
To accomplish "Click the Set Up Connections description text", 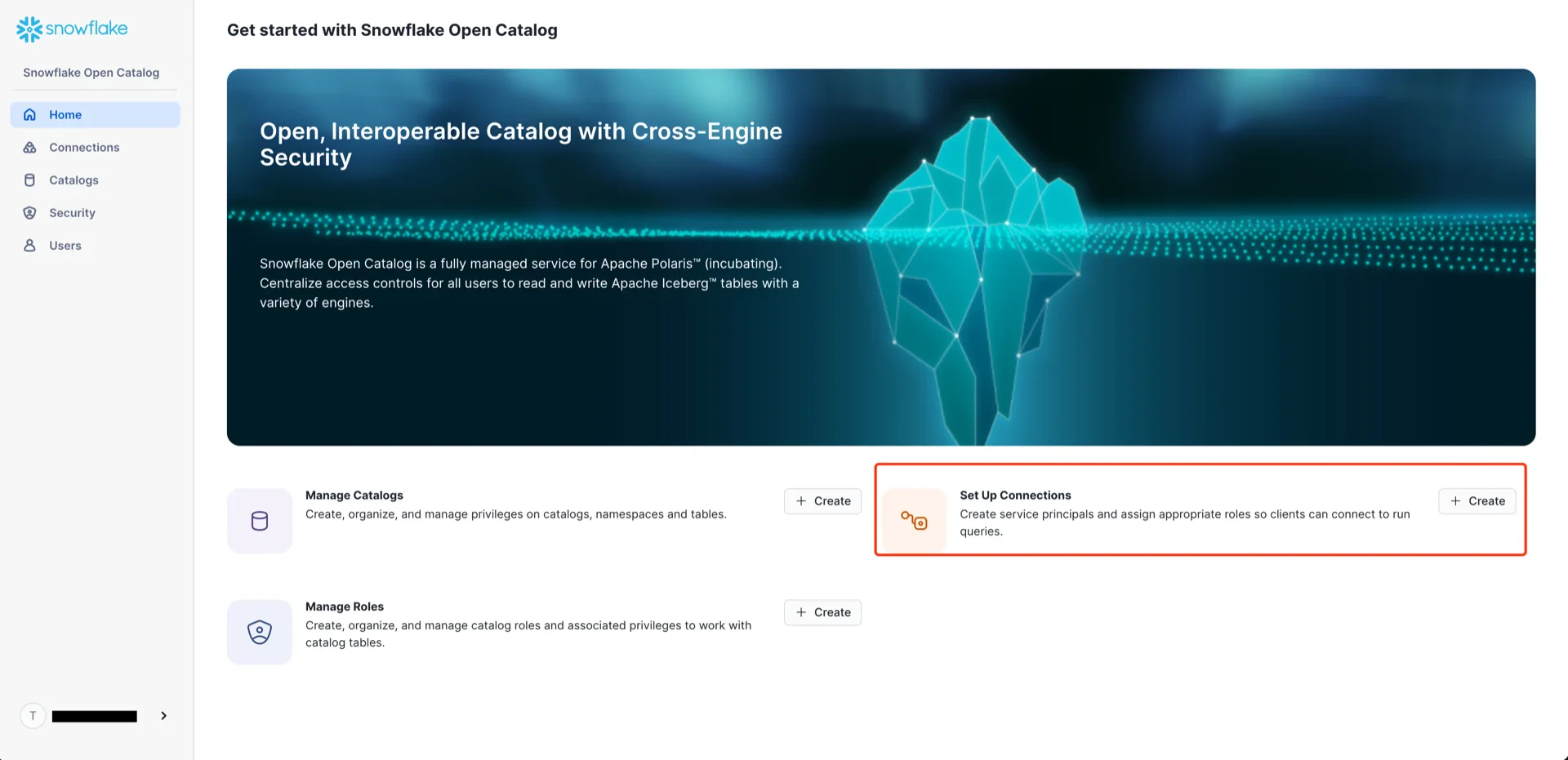I will coord(1185,522).
